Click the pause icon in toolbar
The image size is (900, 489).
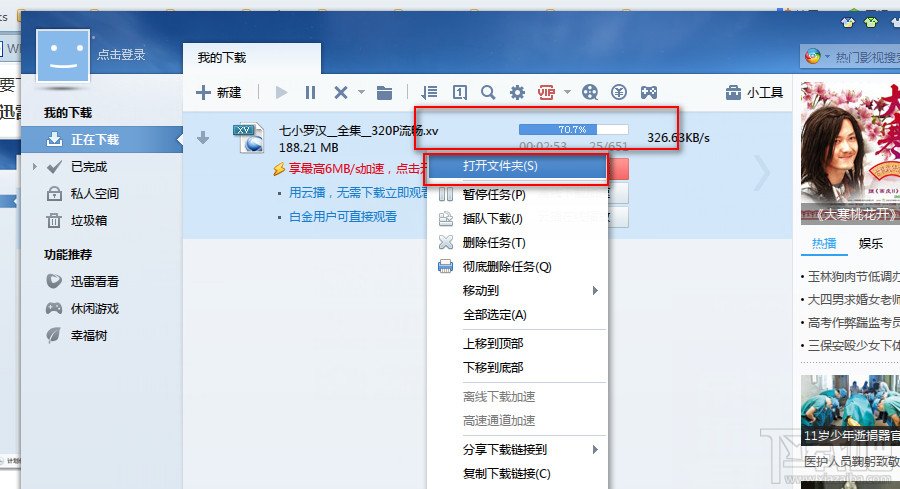(x=310, y=93)
